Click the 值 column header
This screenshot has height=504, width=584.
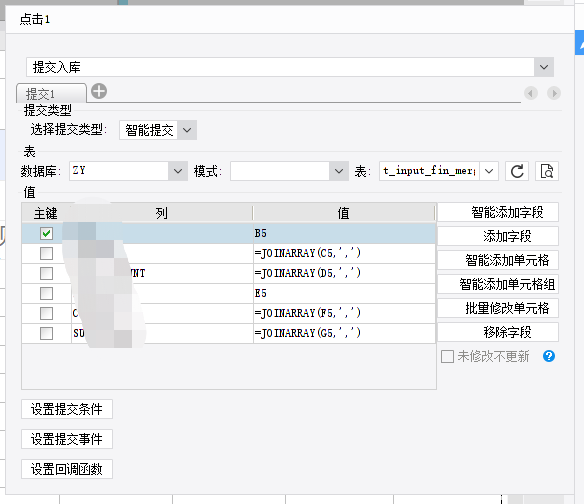[x=344, y=213]
